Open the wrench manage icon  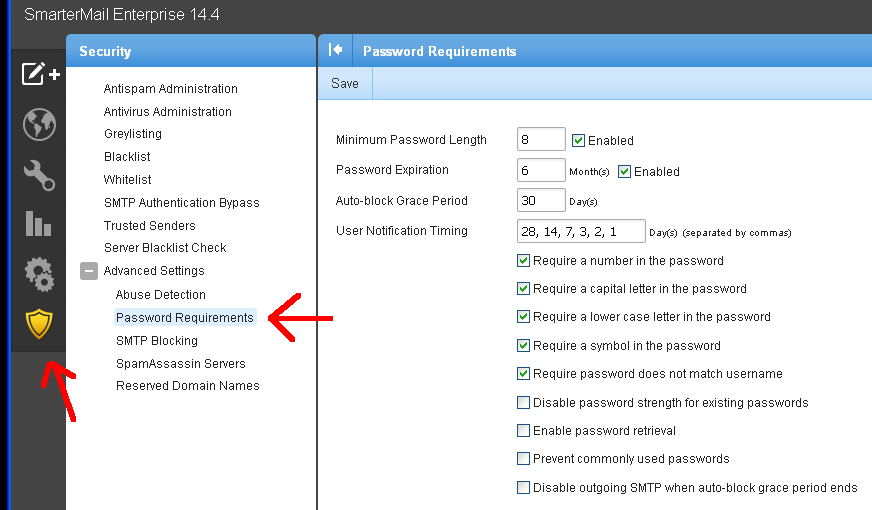[x=39, y=175]
